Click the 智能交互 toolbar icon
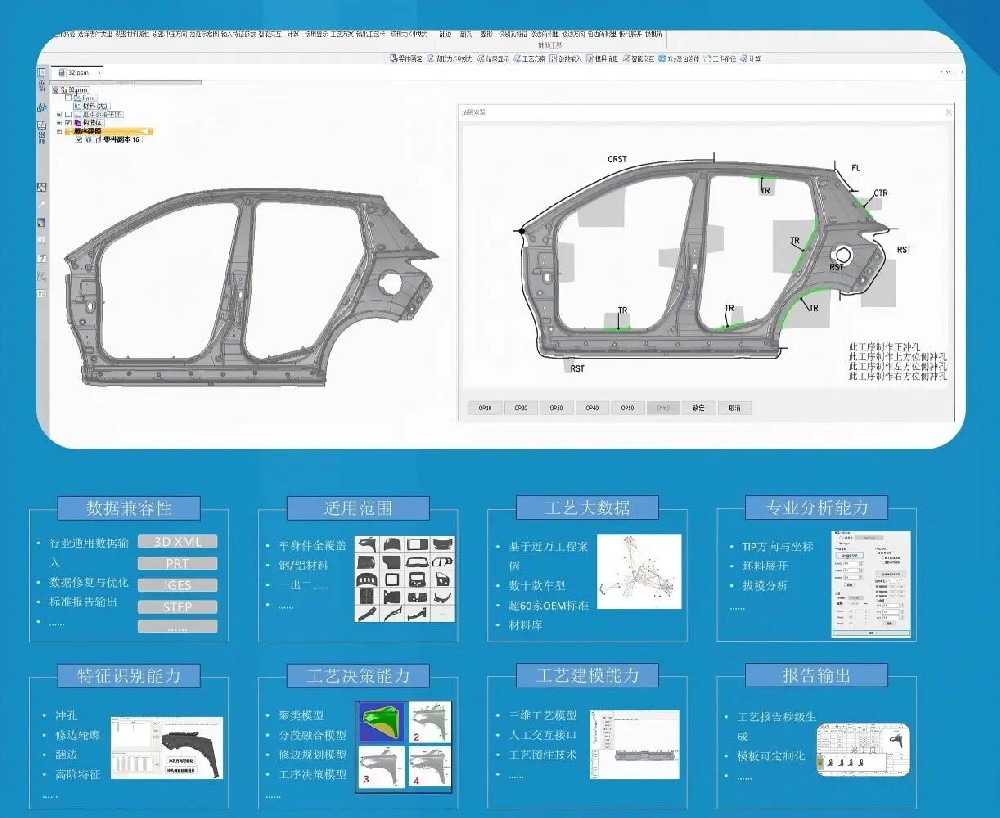The image size is (1000, 818). click(625, 59)
